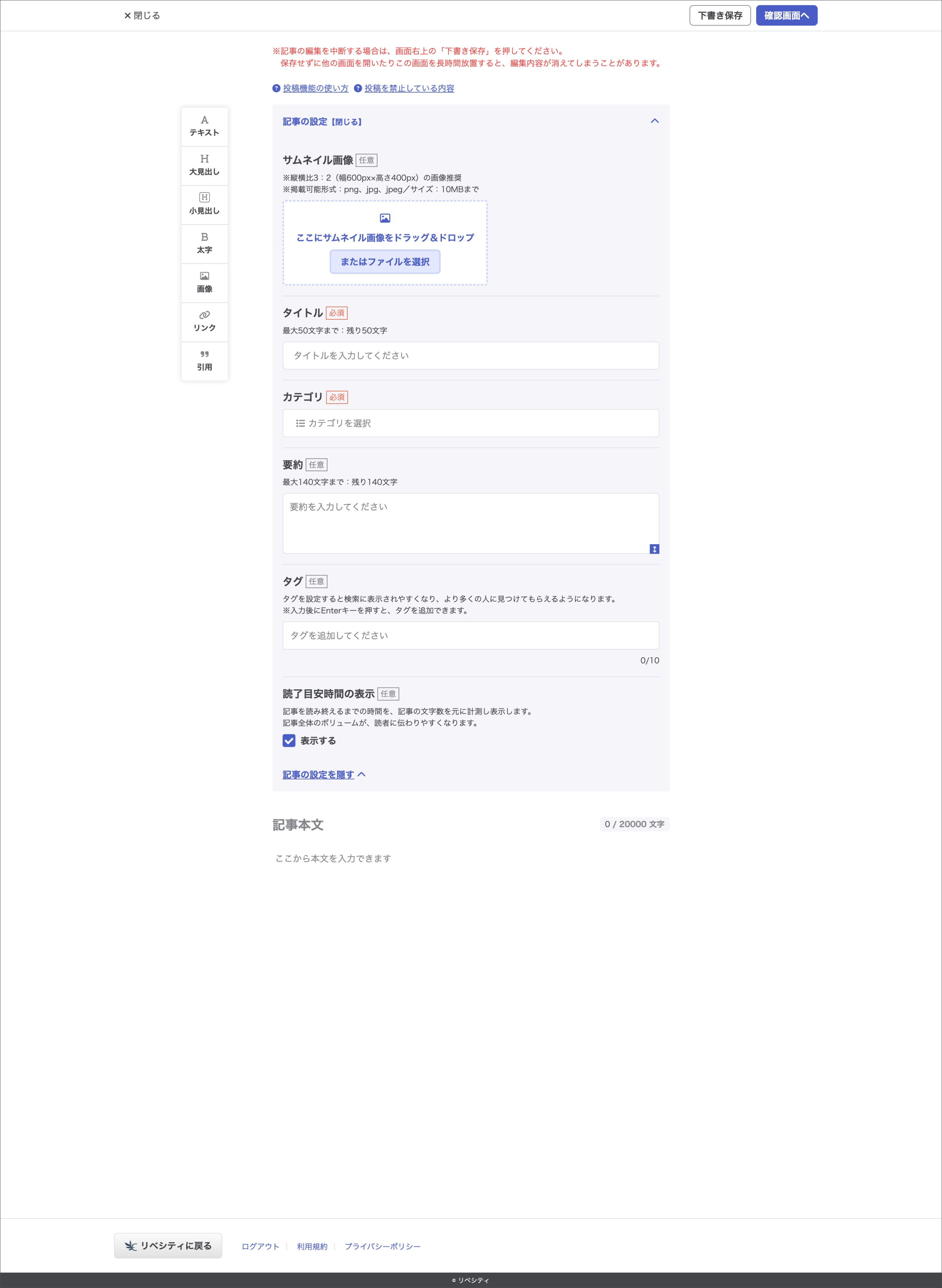The height and width of the screenshot is (1288, 942).
Task: Focus the タイトル input field
Action: click(x=470, y=356)
